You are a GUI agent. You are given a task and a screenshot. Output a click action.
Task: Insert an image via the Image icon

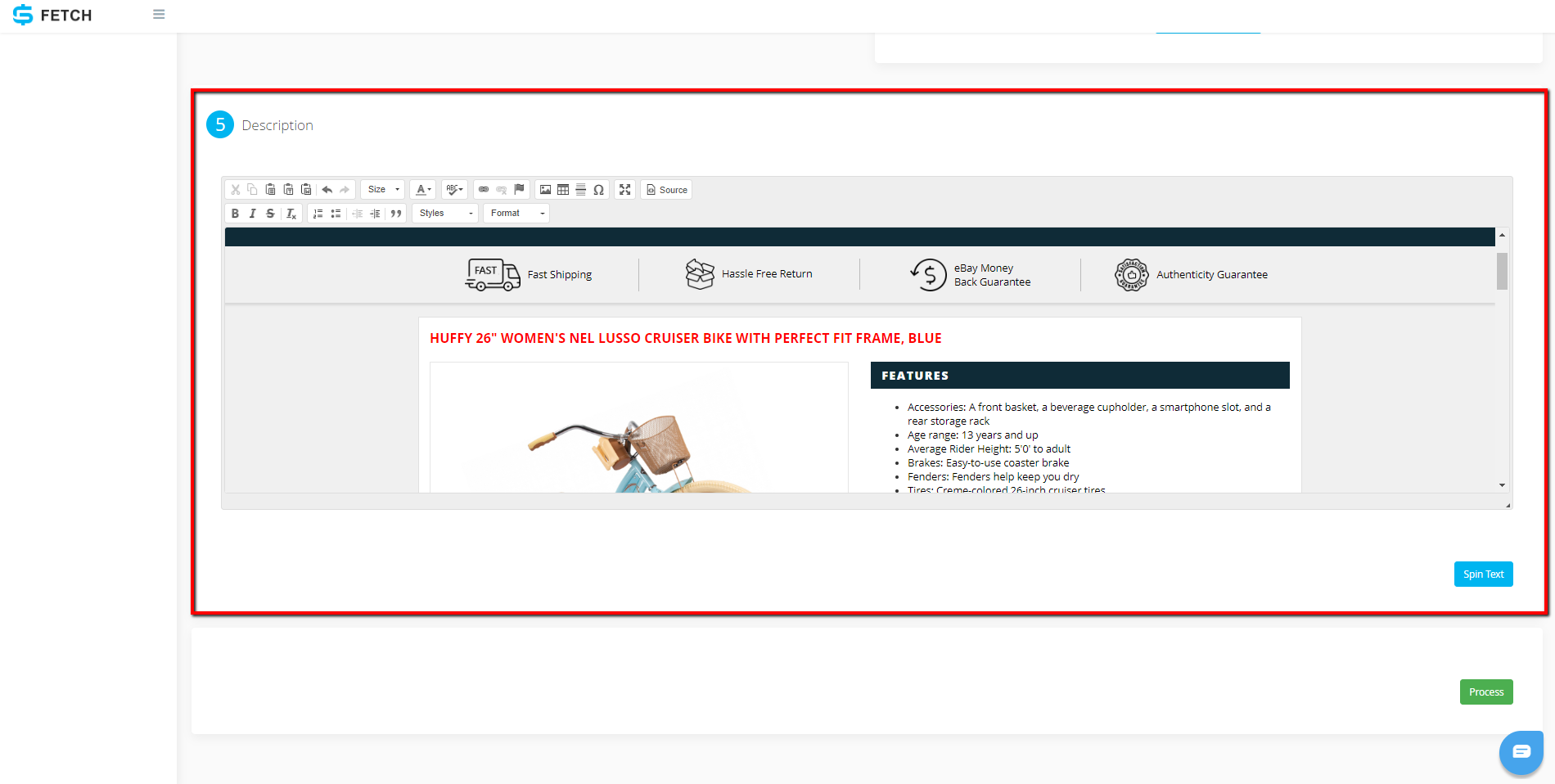coord(545,190)
